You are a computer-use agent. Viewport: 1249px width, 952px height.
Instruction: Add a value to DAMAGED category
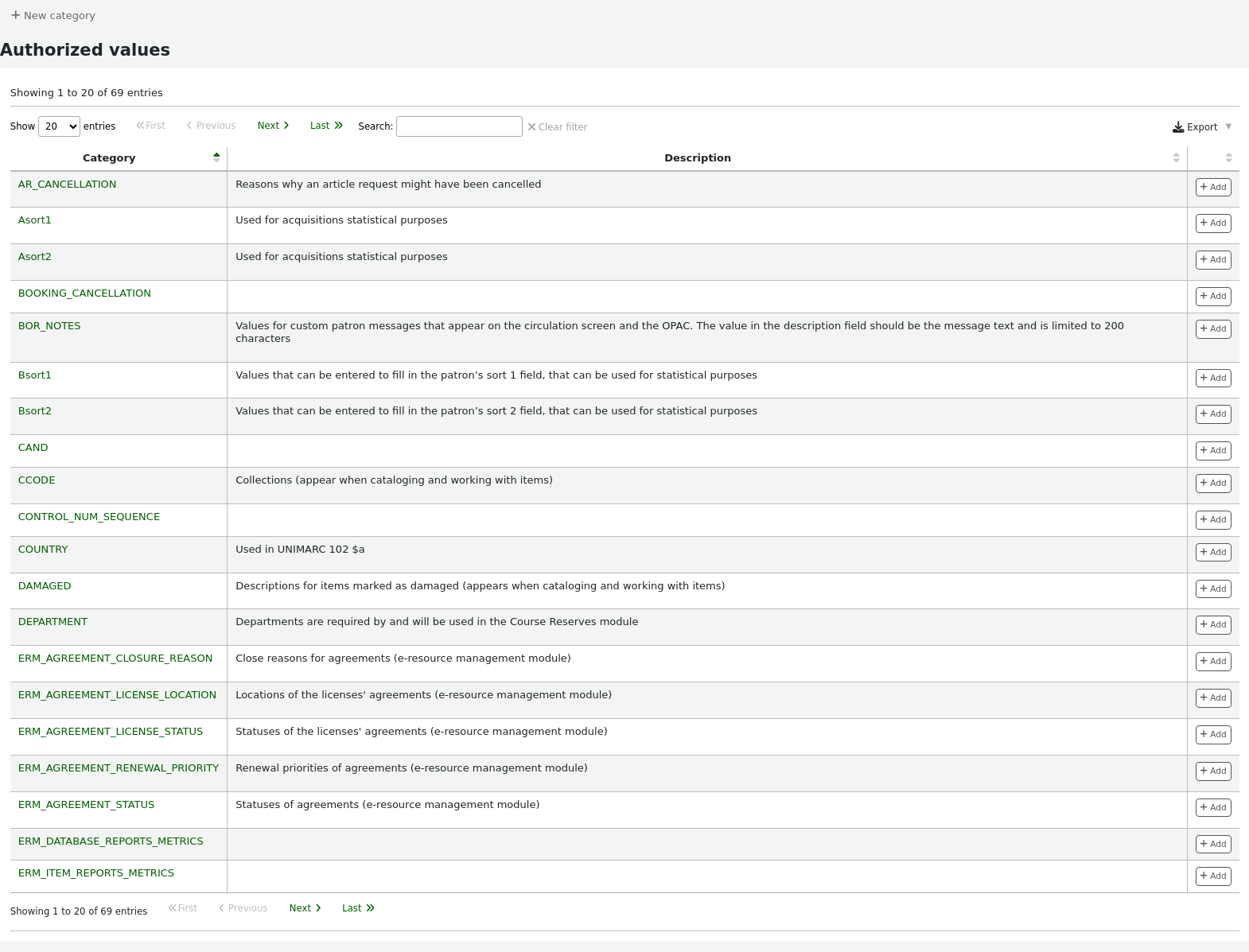click(1212, 589)
